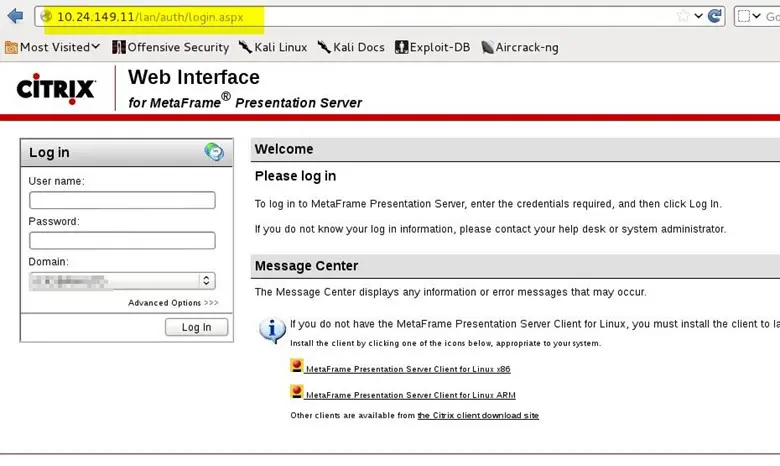Click the Linux ARM client download icon
The height and width of the screenshot is (466, 780).
click(x=296, y=393)
